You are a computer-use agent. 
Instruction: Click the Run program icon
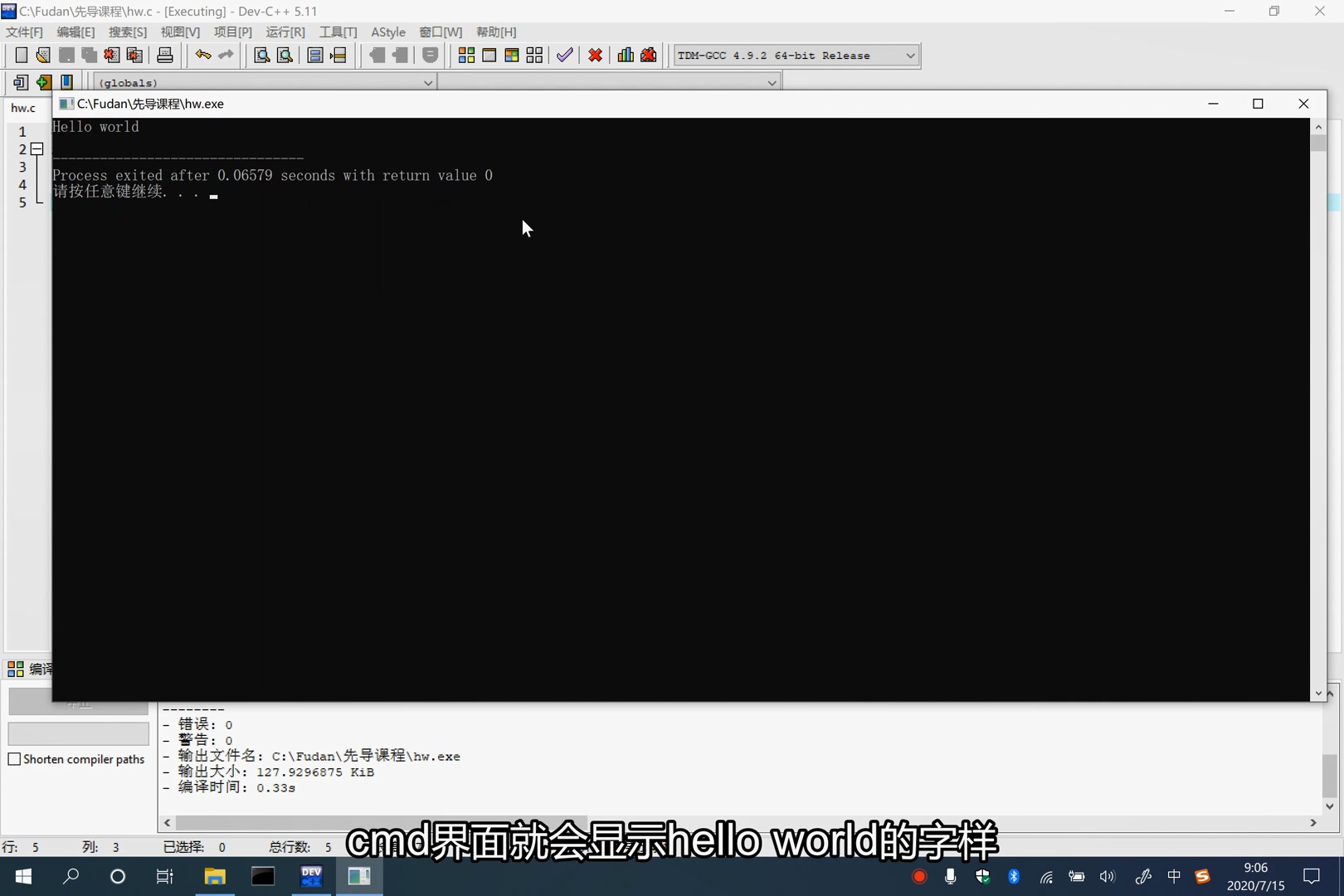tap(489, 56)
